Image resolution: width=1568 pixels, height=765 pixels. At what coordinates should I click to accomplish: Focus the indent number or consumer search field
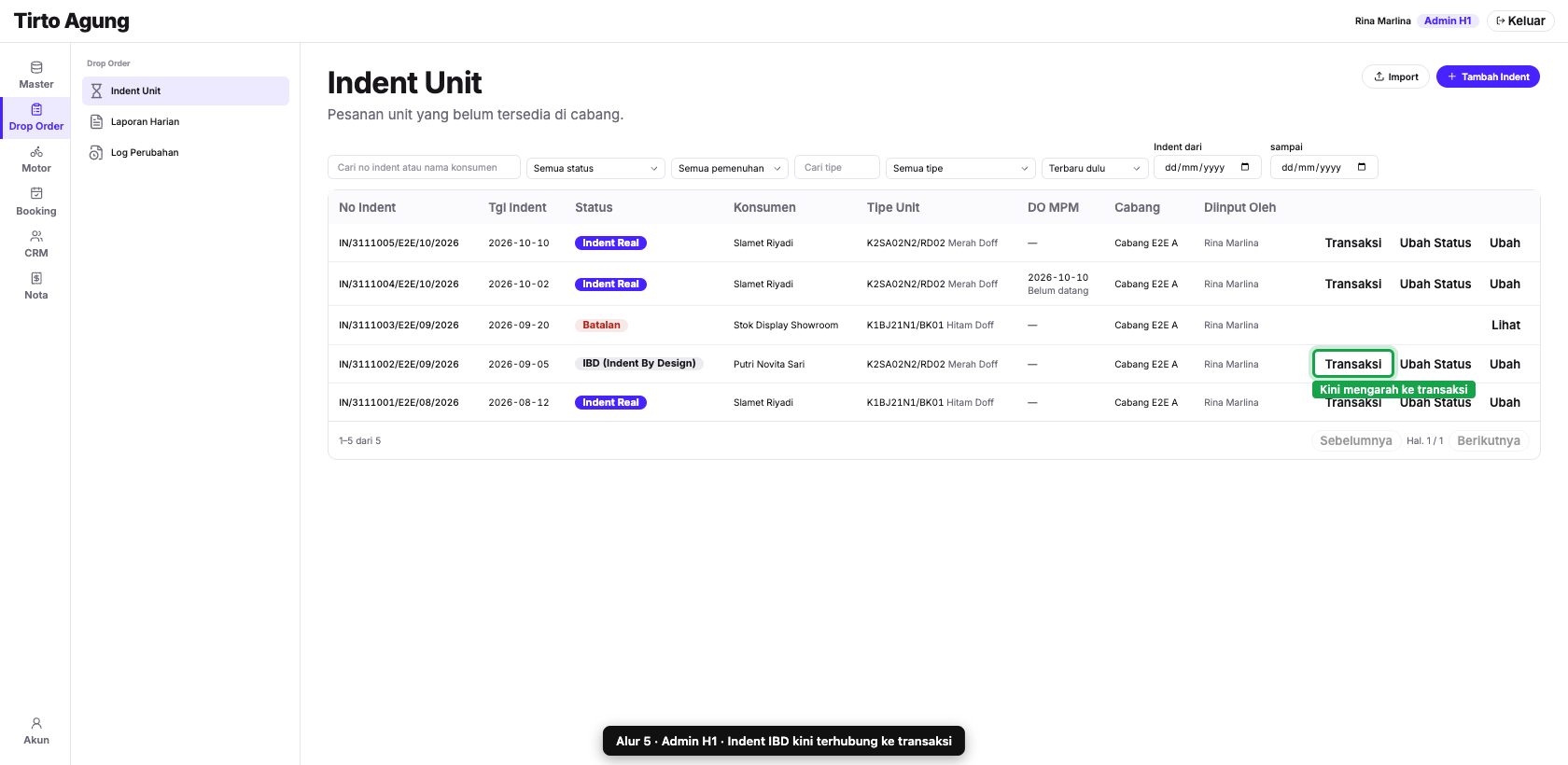tap(424, 167)
